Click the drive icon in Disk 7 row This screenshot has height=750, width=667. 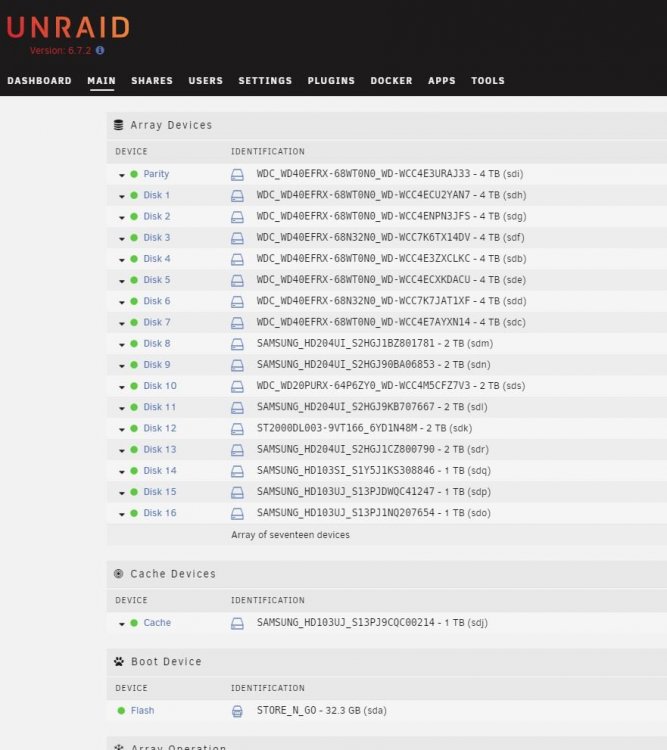click(x=237, y=323)
